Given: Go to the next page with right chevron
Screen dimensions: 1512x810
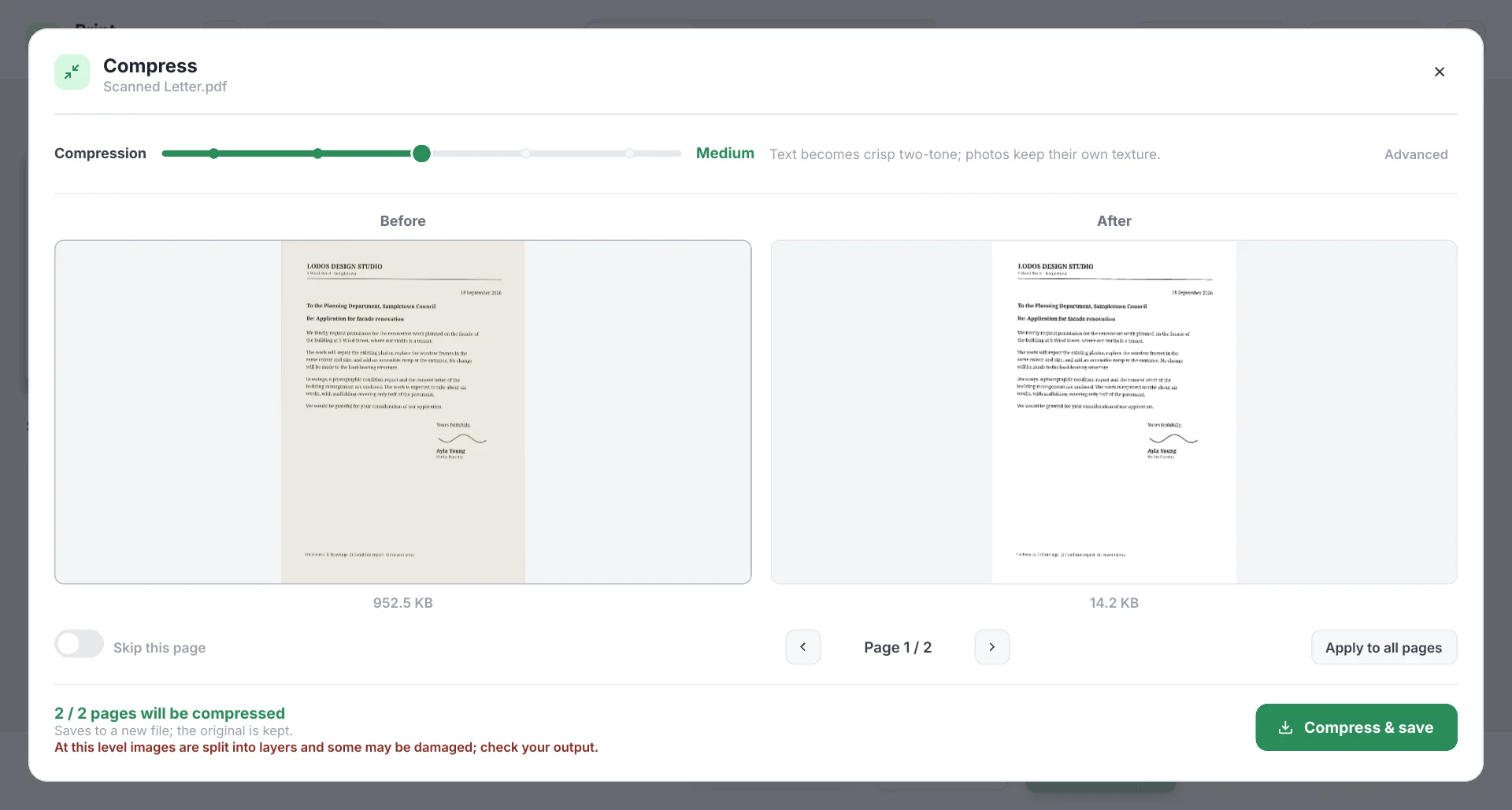Looking at the screenshot, I should [992, 647].
